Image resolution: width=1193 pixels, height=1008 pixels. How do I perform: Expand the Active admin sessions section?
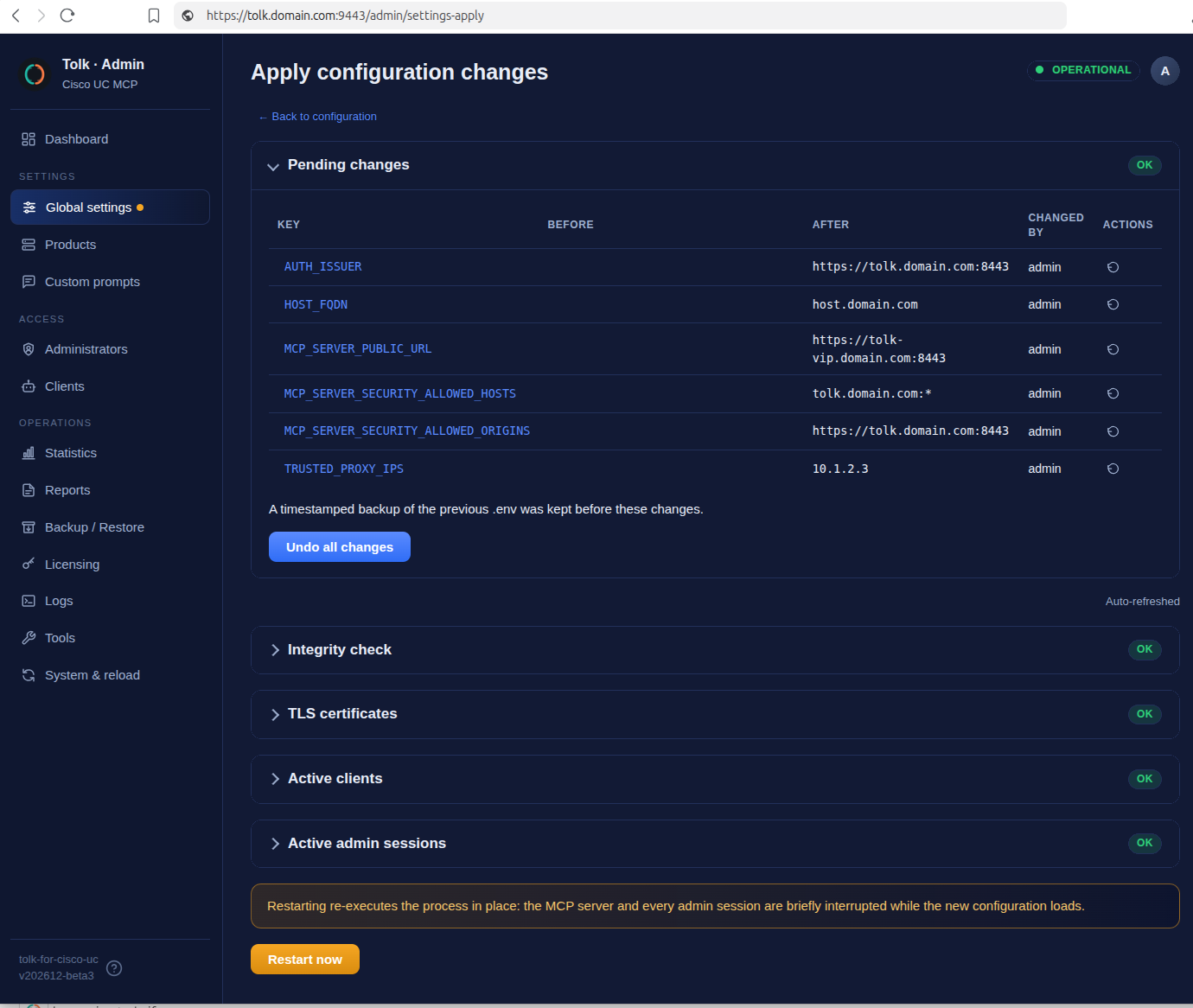[x=275, y=844]
